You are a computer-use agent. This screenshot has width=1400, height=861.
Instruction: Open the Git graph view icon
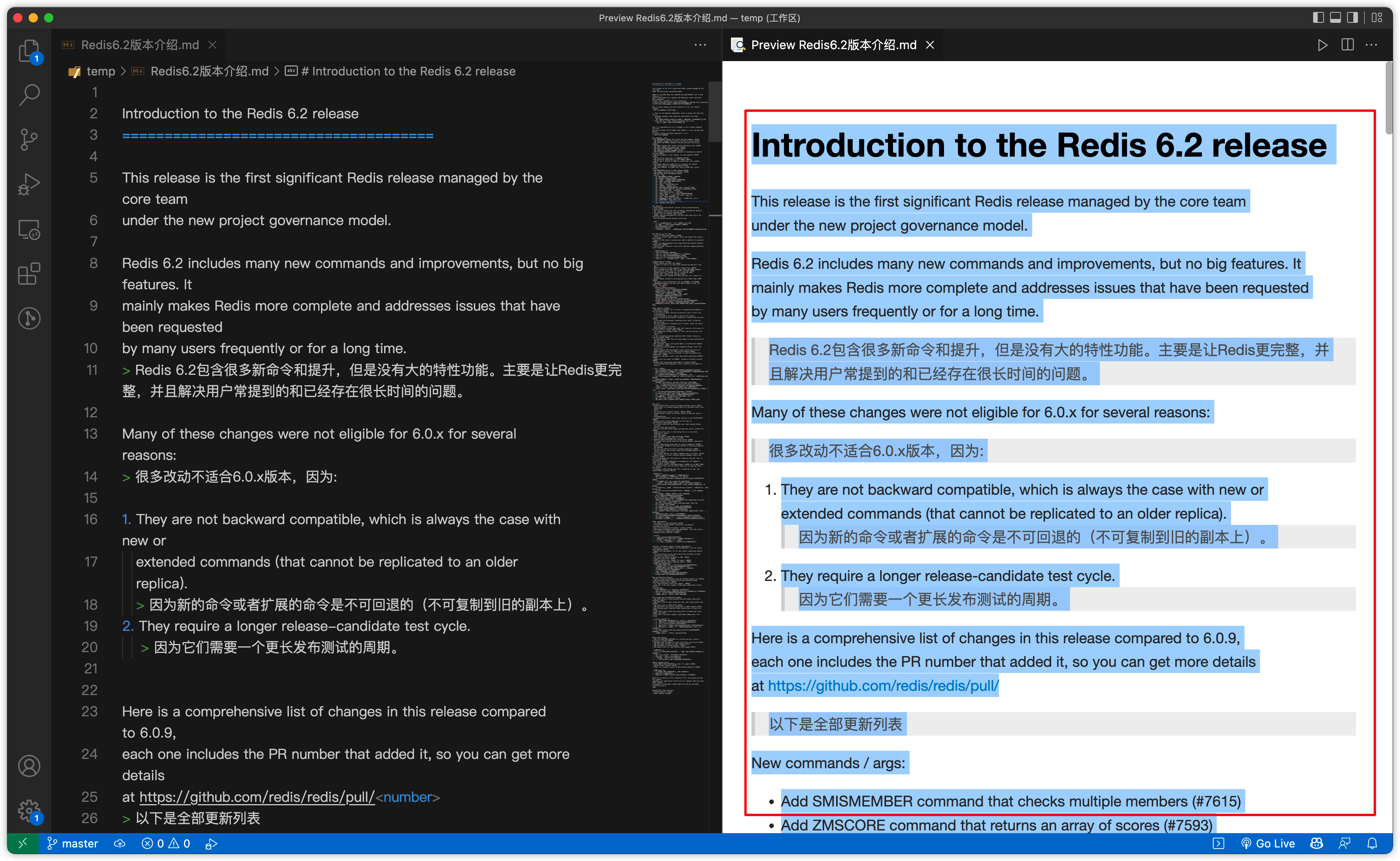coord(29,318)
